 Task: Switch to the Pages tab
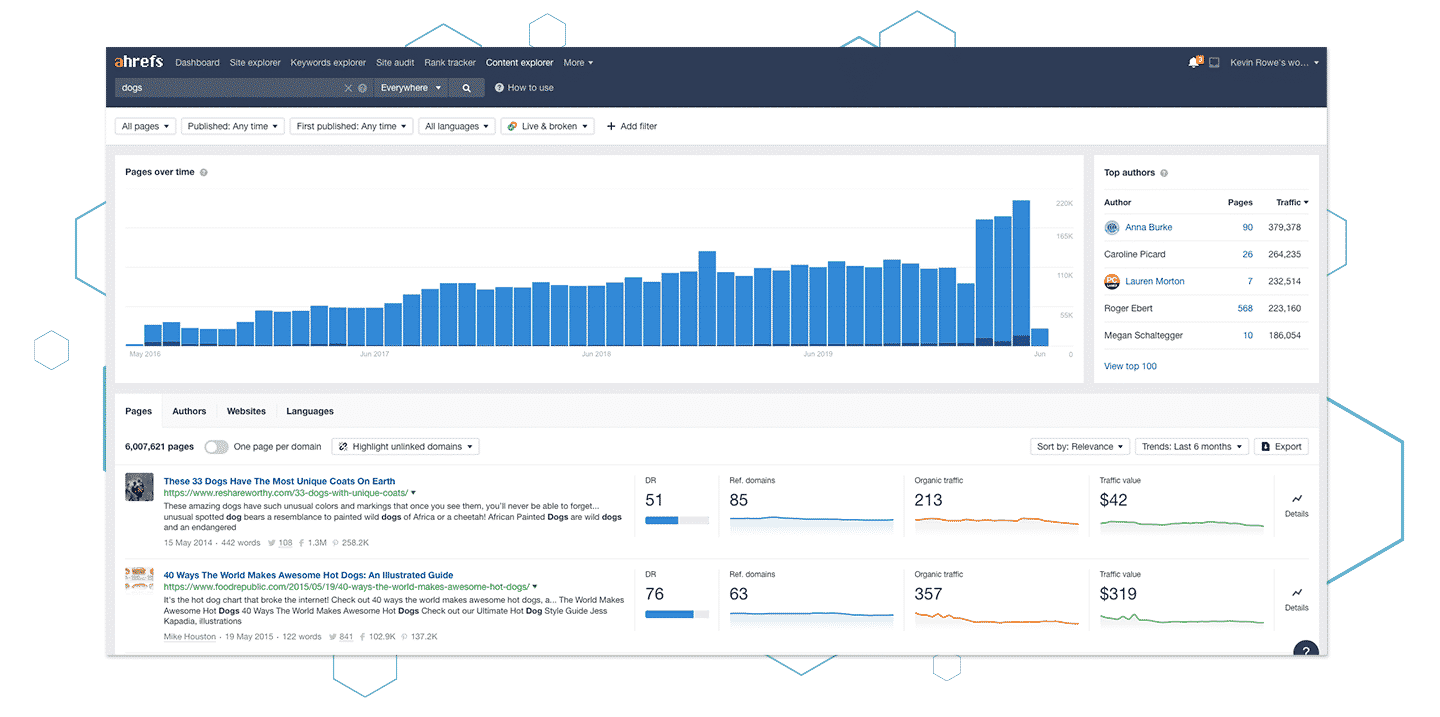(x=139, y=411)
